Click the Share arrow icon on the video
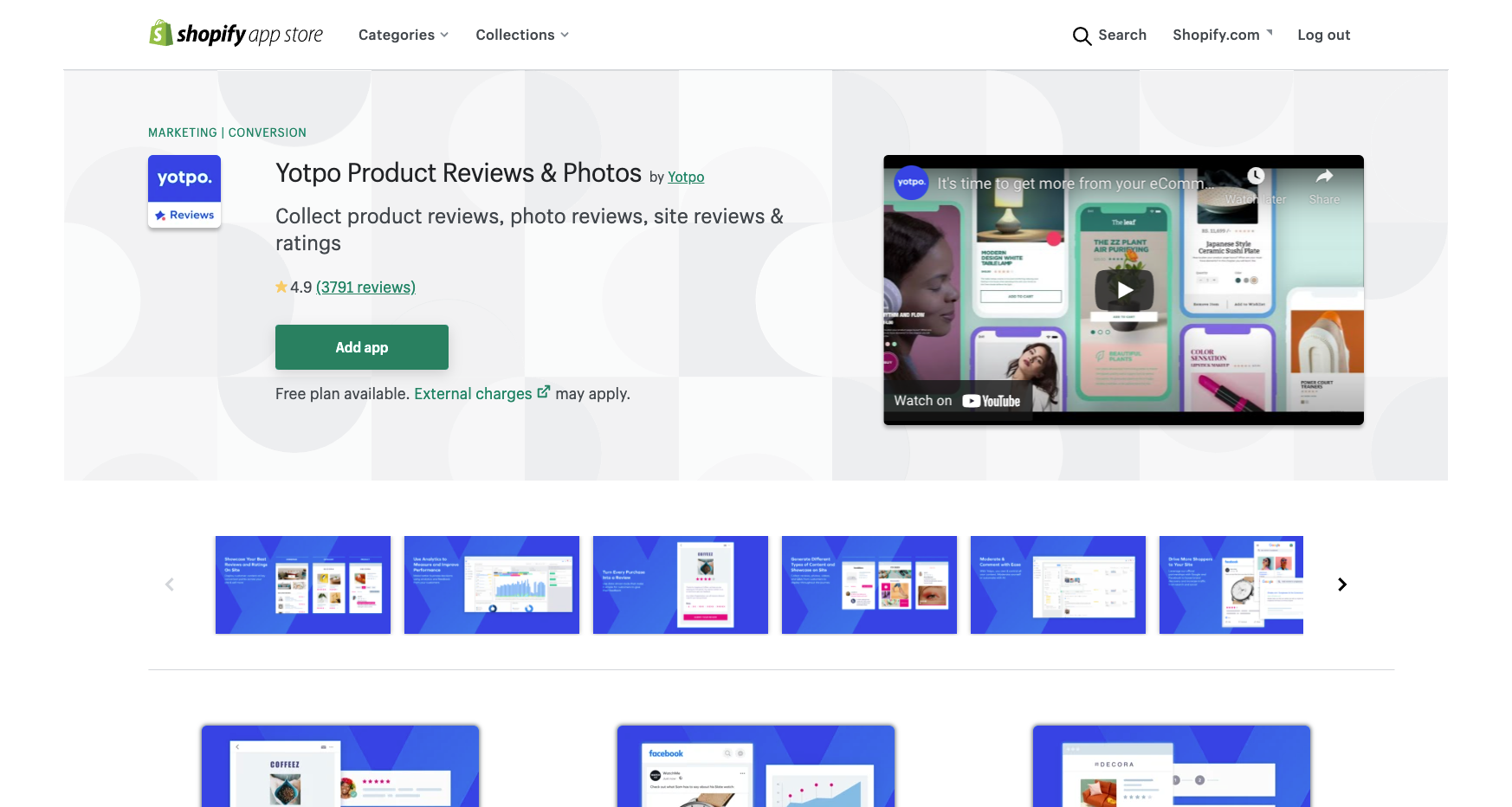The height and width of the screenshot is (807, 1512). click(1324, 177)
